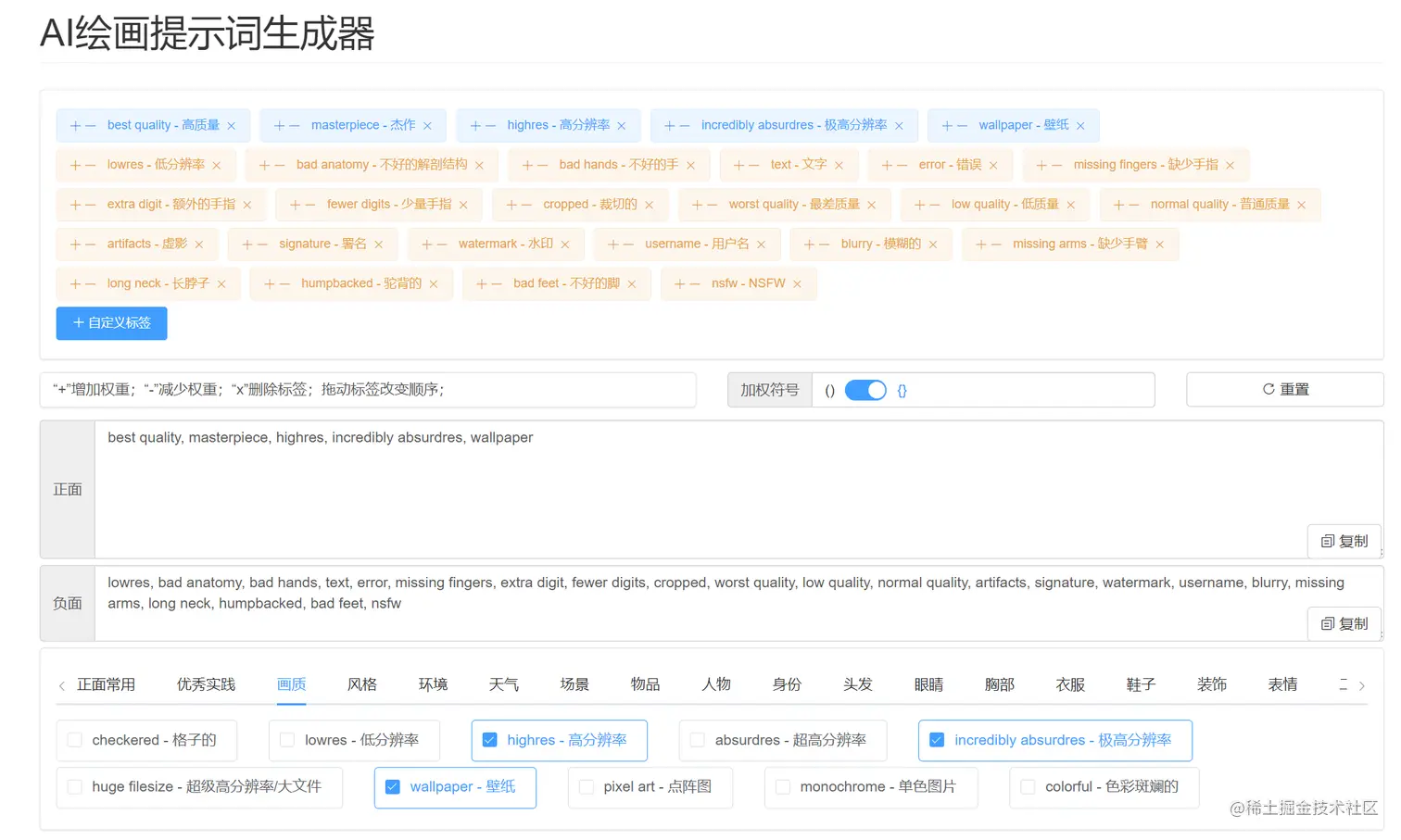Increase weight of text tag

738,166
